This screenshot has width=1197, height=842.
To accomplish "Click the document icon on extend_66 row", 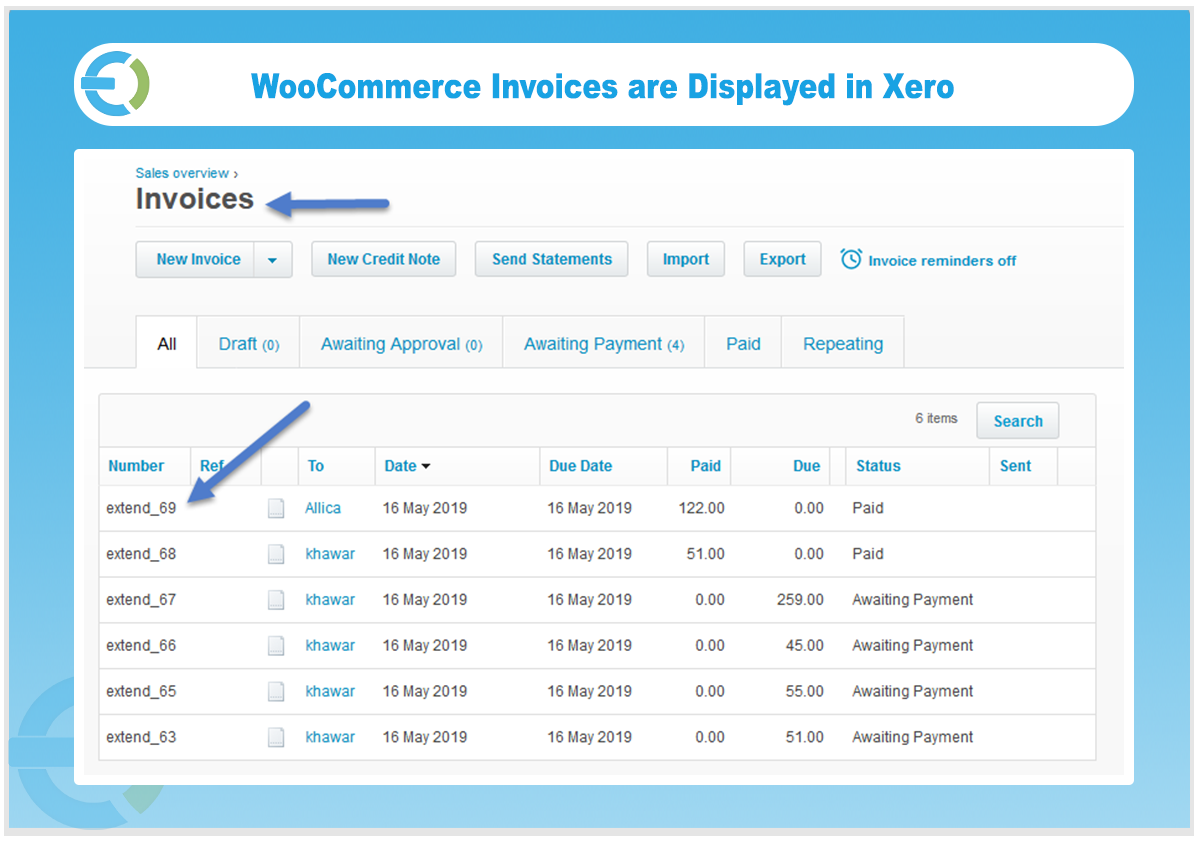I will (x=276, y=645).
